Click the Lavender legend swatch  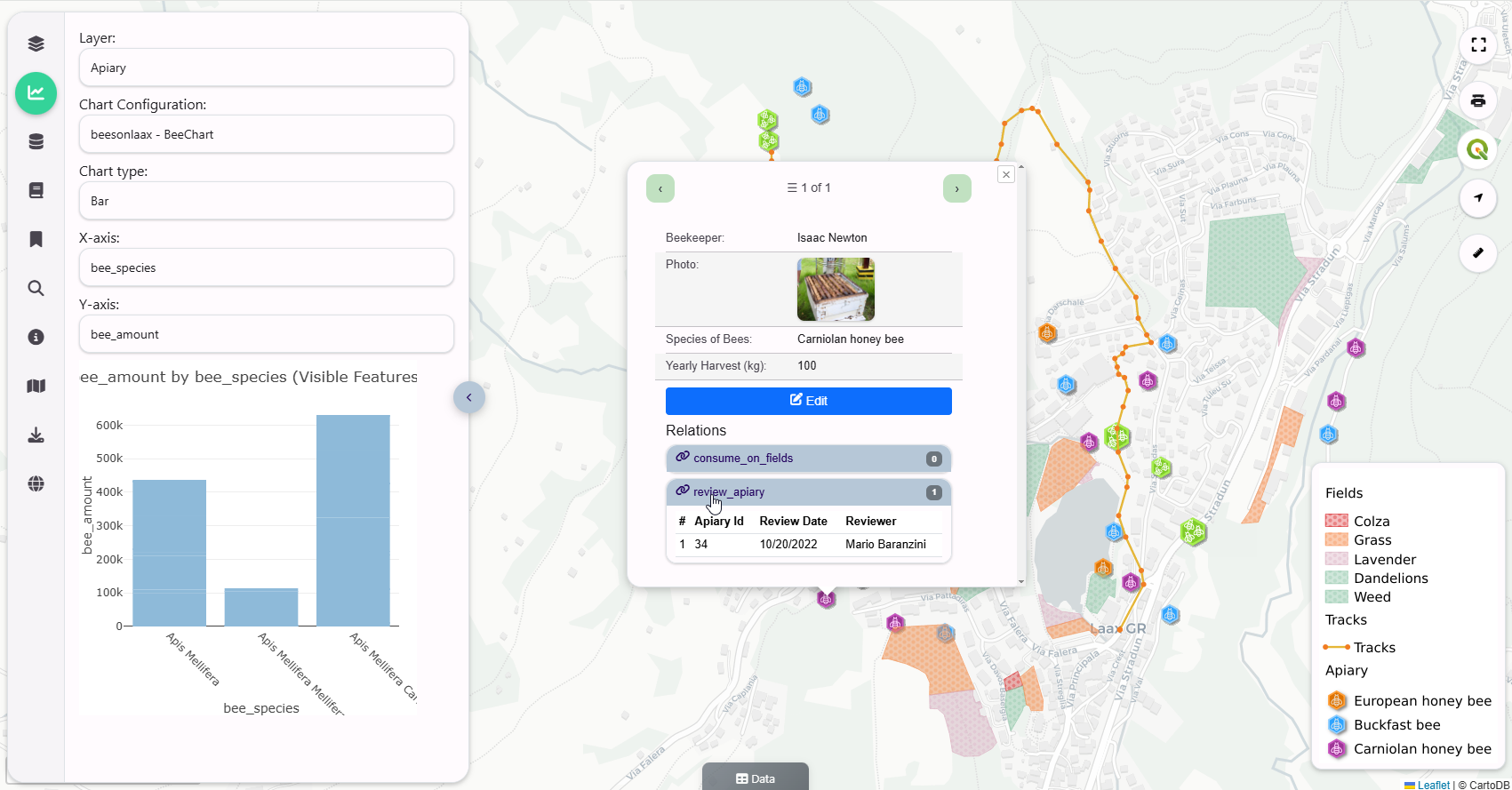(x=1337, y=559)
